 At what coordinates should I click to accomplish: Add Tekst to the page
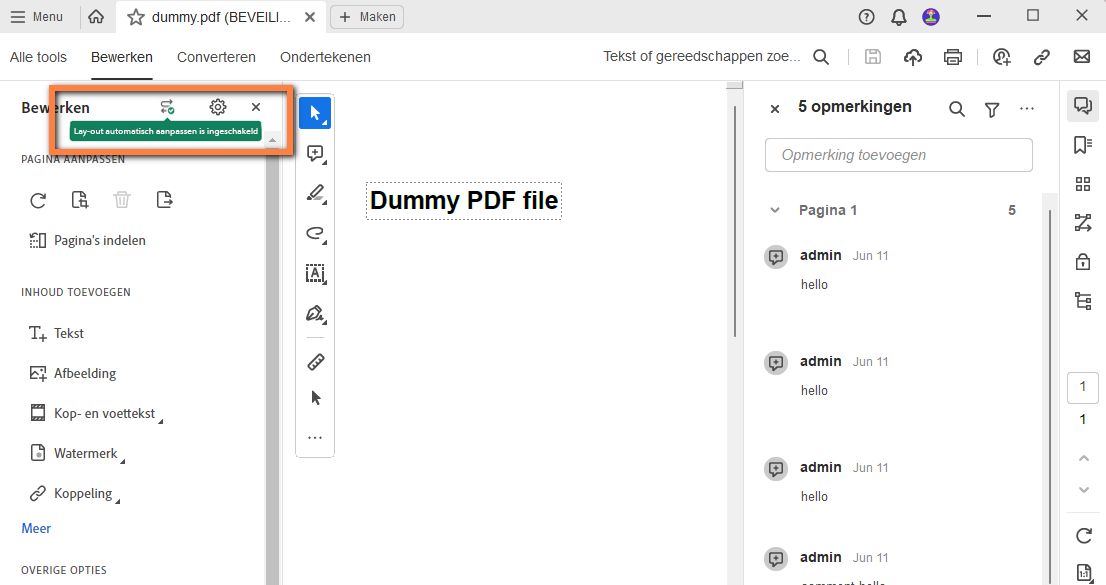(x=56, y=333)
